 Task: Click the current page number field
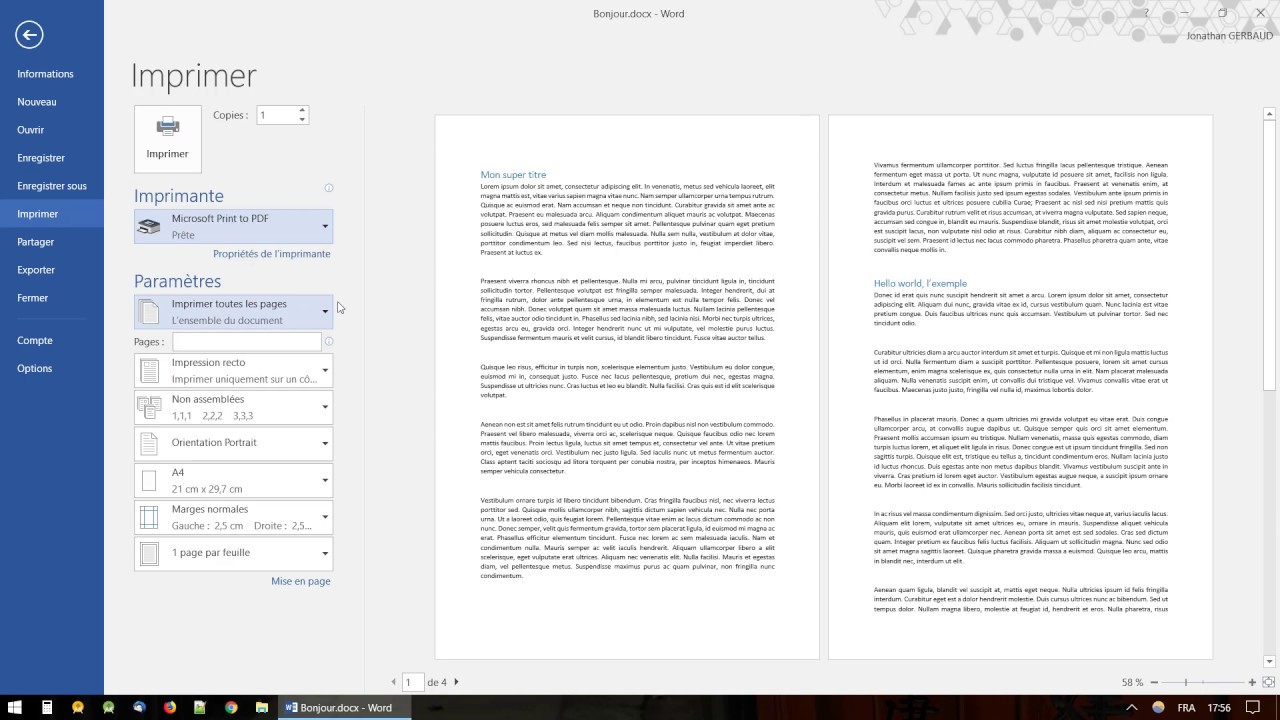[413, 682]
